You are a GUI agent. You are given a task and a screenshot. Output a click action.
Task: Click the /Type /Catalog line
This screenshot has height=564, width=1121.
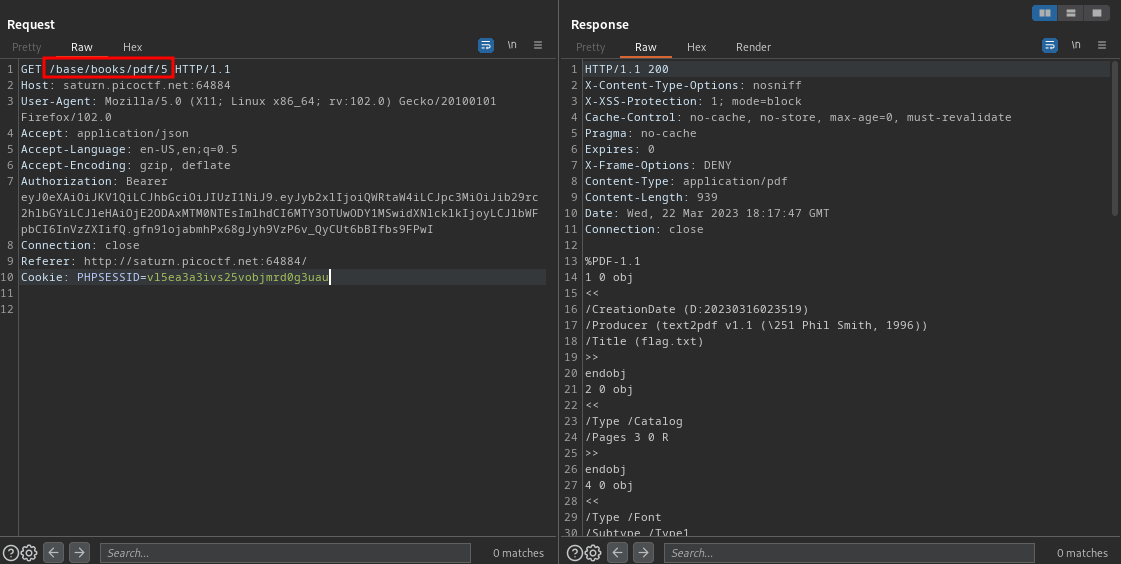click(634, 422)
